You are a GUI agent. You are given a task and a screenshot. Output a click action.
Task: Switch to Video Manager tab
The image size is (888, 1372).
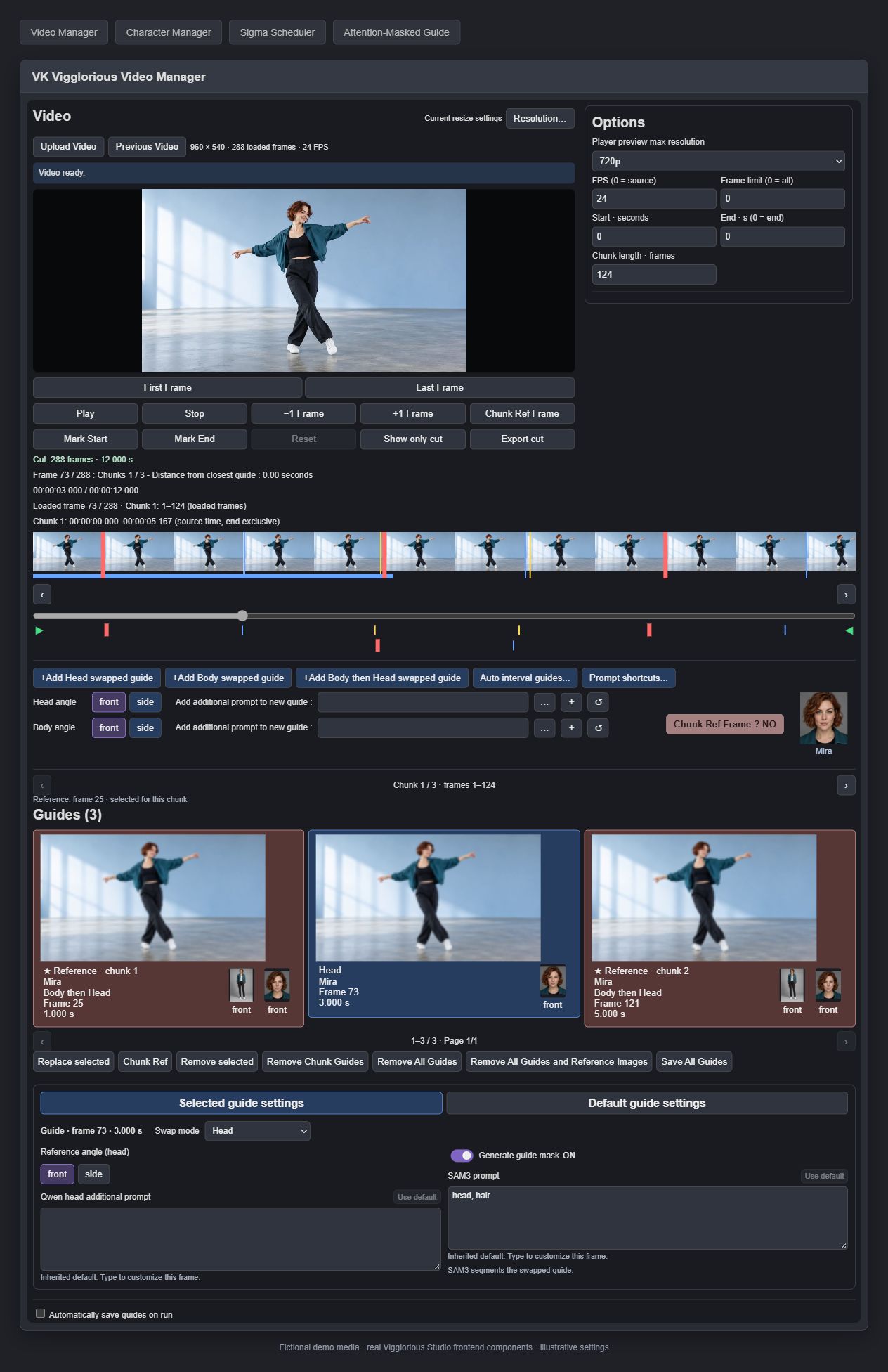[64, 32]
